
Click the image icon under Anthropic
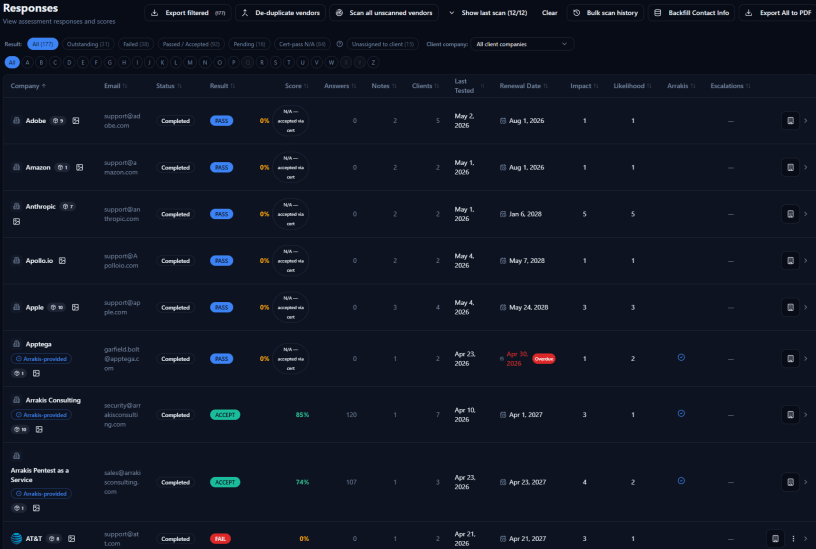17,222
